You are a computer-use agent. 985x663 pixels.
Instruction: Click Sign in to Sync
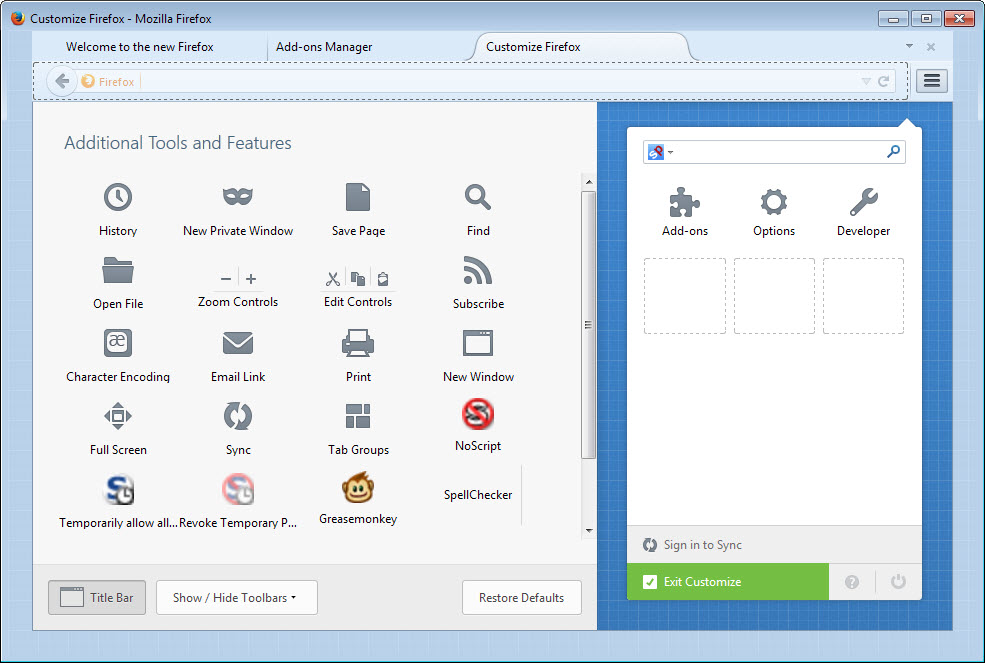pos(700,545)
